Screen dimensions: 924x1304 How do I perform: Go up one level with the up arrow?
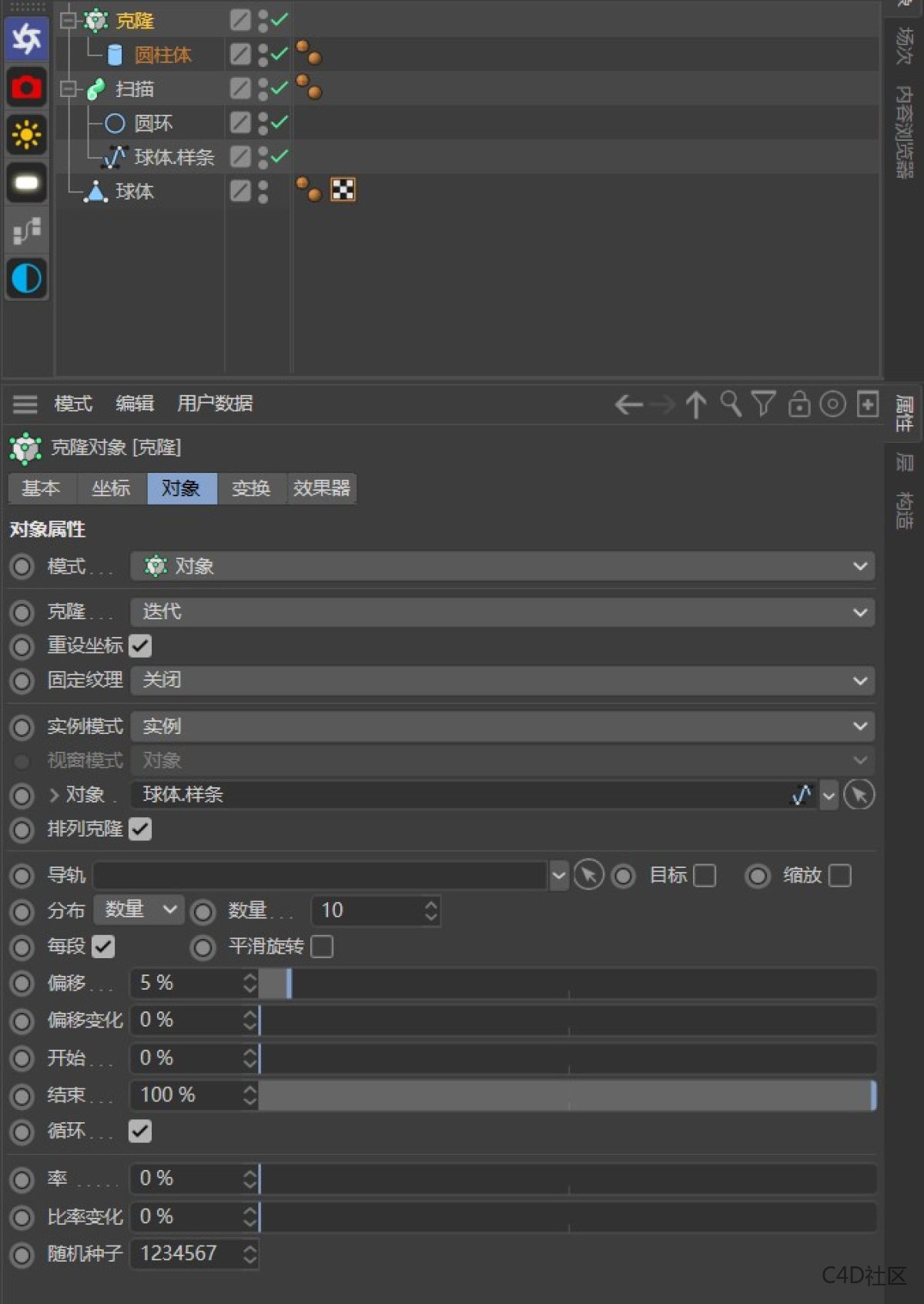[x=696, y=404]
